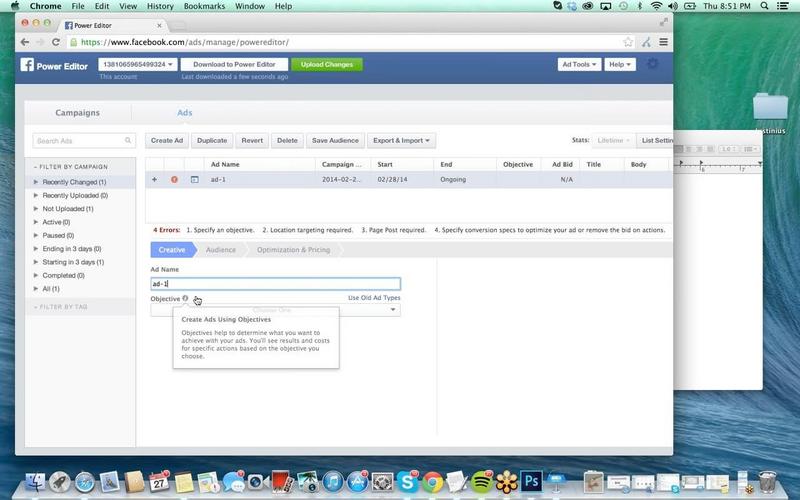
Task: Click into the Ad Name input field
Action: (x=276, y=284)
